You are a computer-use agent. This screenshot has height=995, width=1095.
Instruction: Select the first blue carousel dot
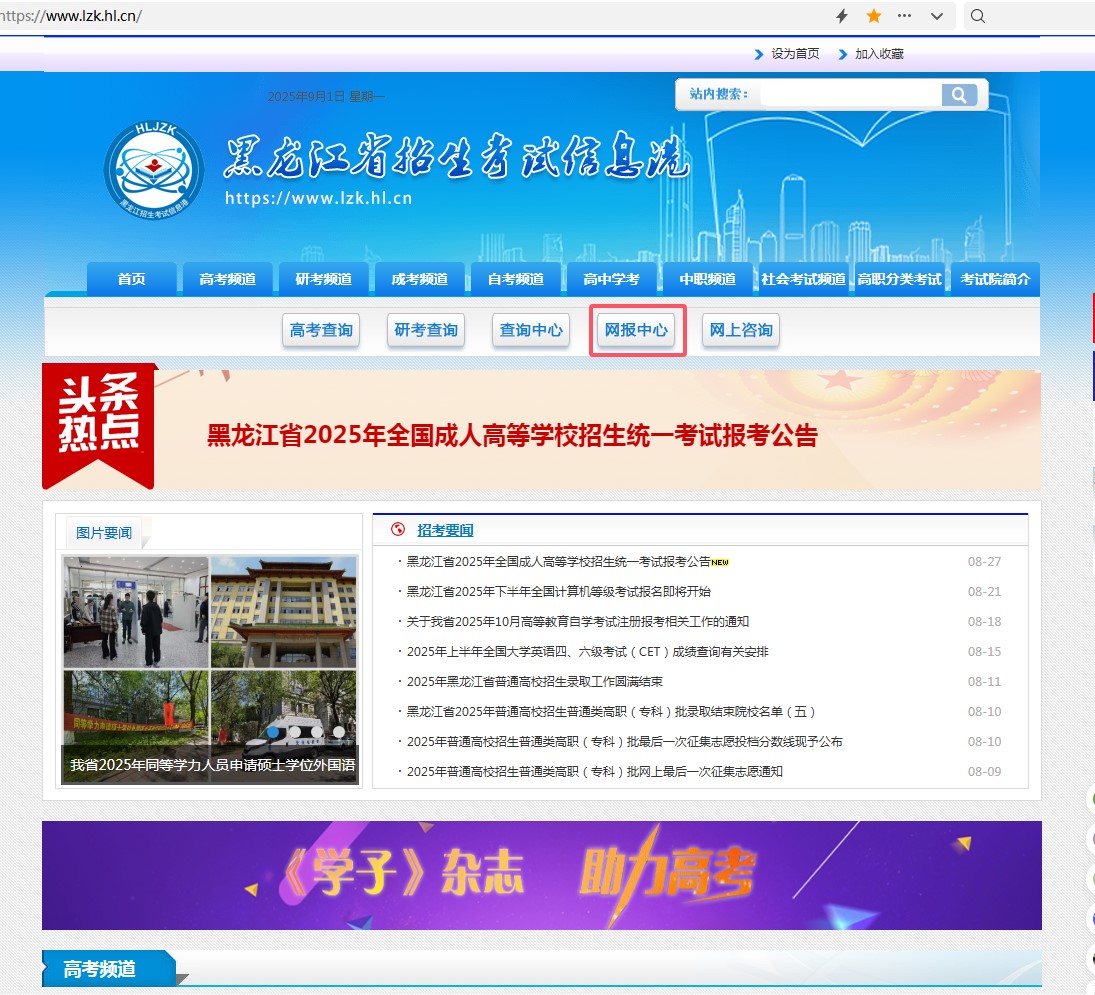[x=273, y=732]
